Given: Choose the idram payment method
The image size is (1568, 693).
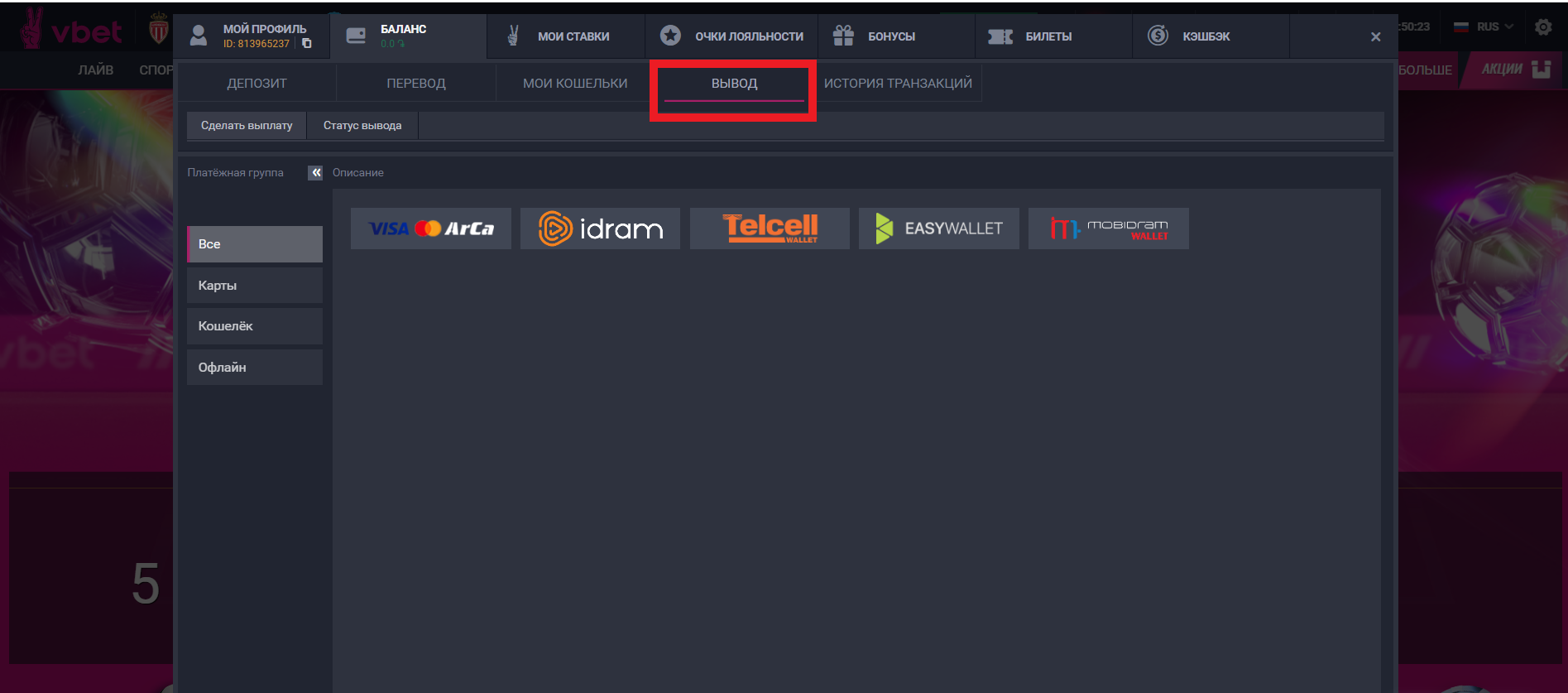Looking at the screenshot, I should [600, 229].
